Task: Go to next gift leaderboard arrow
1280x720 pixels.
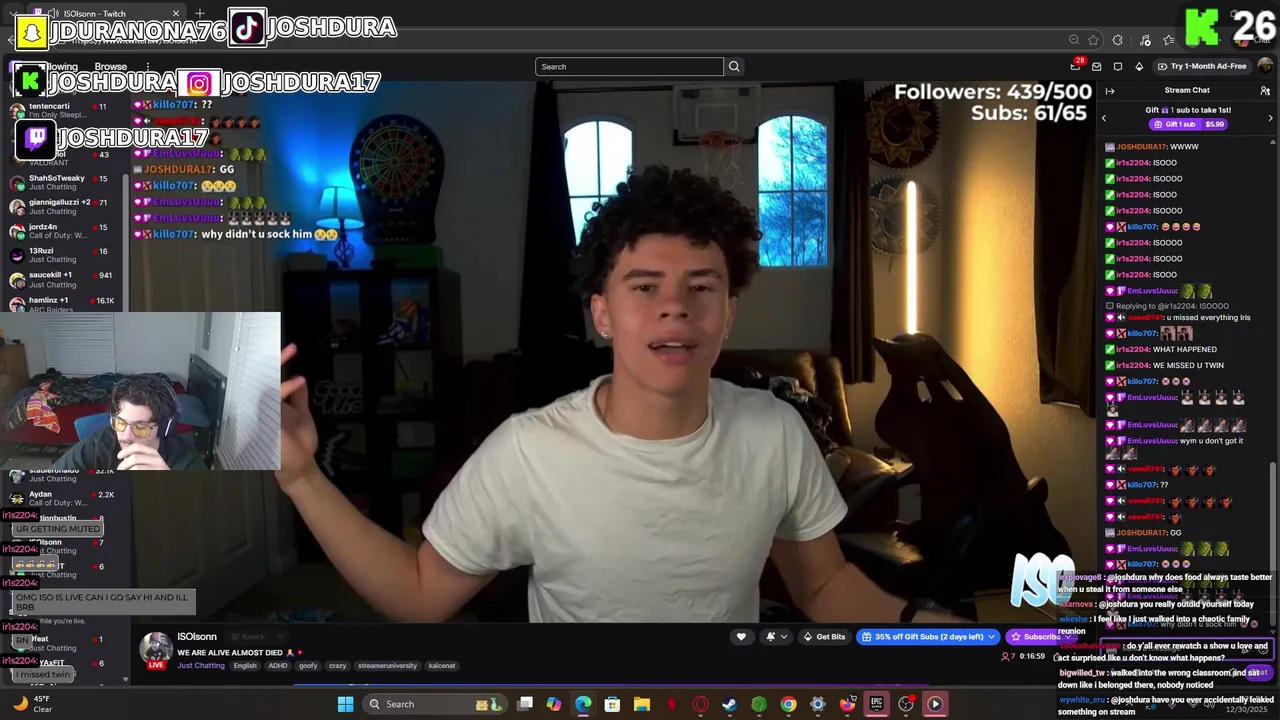Action: 1271,118
